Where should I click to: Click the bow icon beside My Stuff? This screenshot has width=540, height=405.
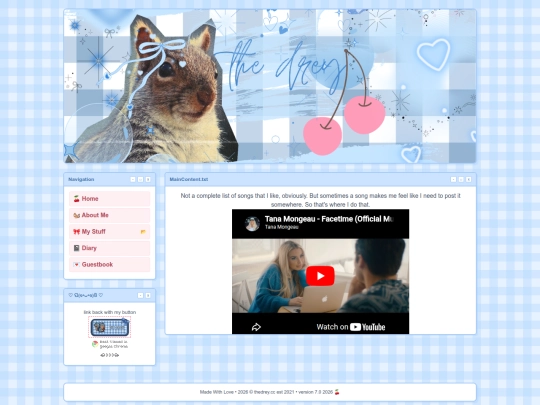click(76, 232)
